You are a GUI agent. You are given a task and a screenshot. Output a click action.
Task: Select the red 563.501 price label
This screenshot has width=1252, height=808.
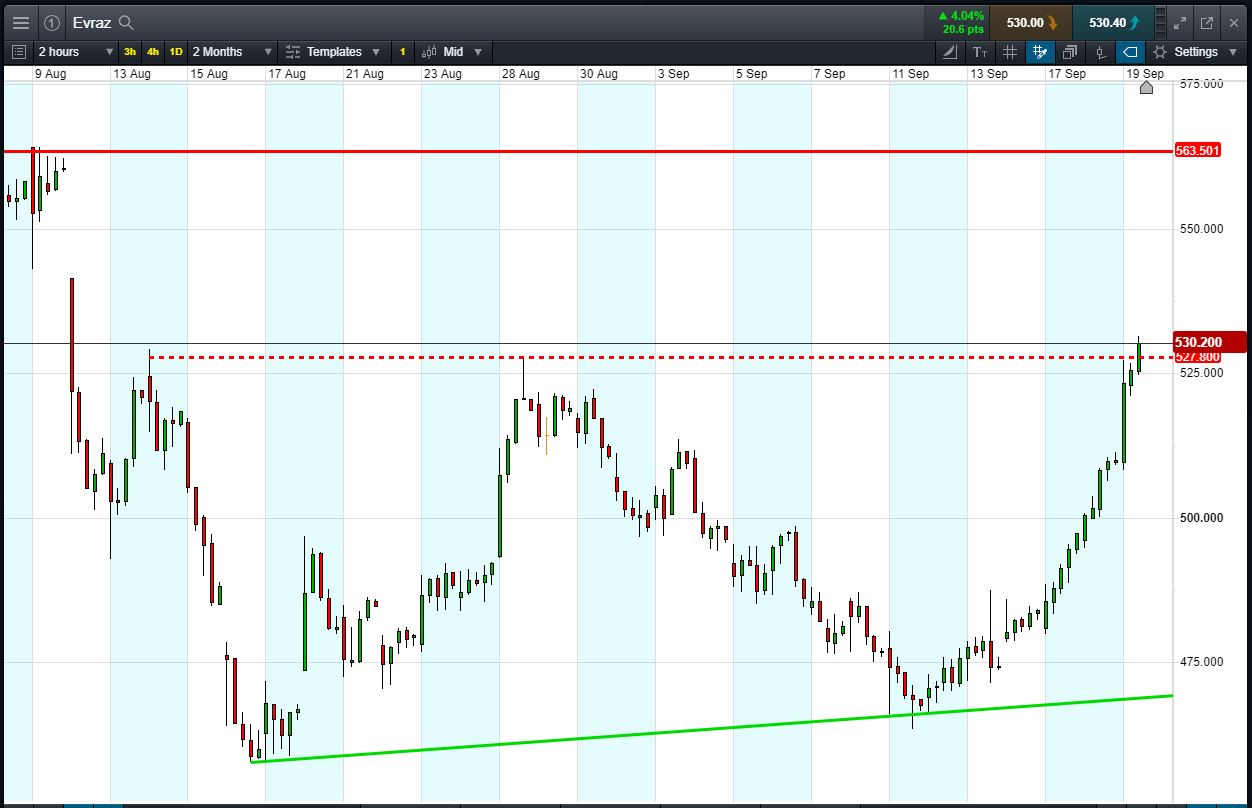coord(1198,151)
